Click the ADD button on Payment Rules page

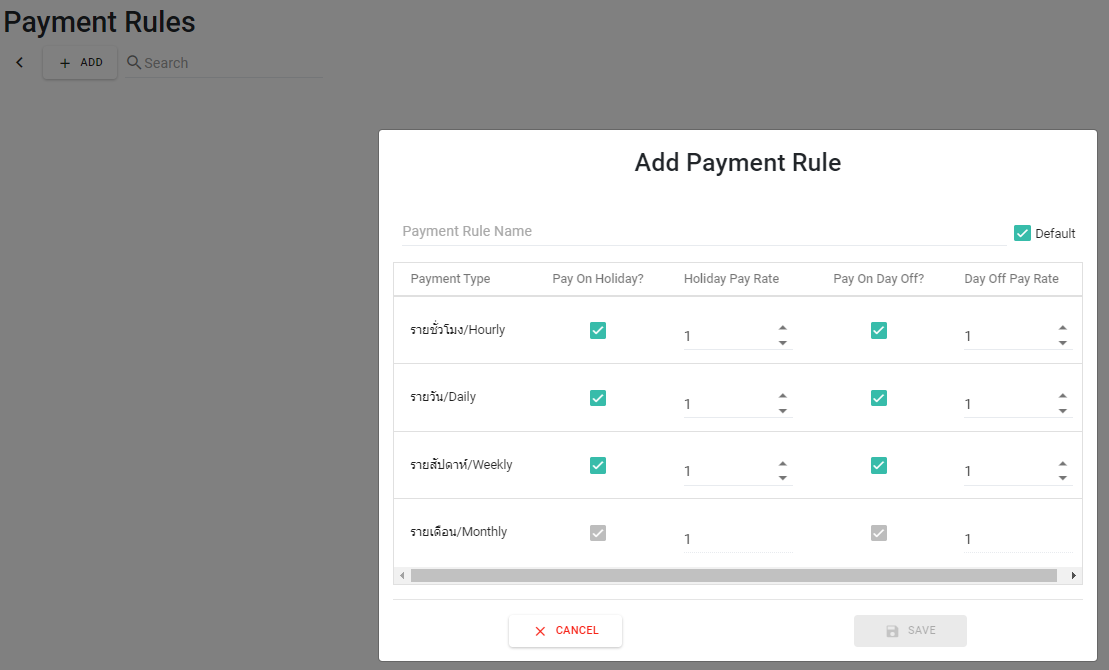80,63
